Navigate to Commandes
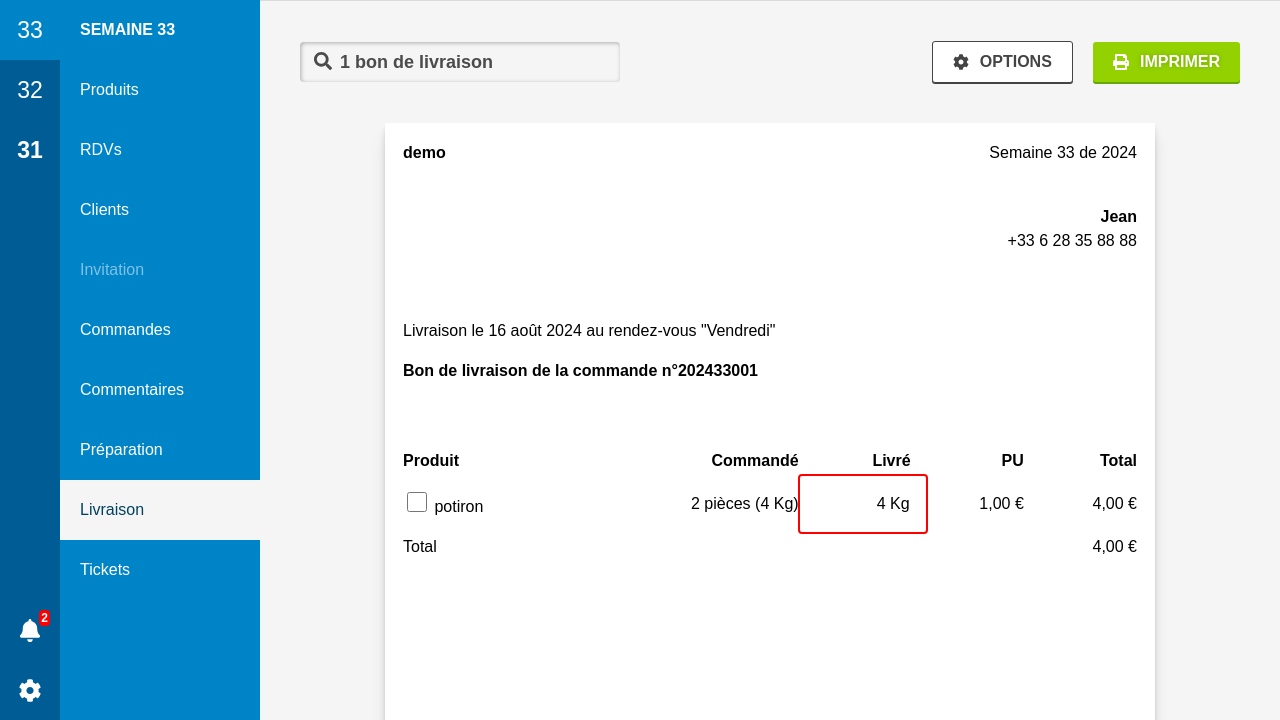Viewport: 1280px width, 720px height. pos(125,330)
